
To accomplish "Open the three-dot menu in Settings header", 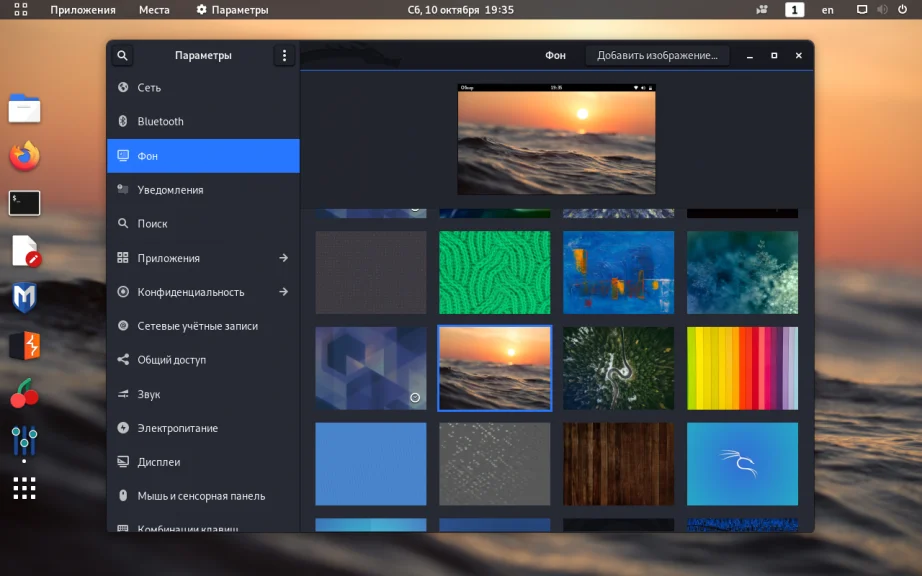I will point(284,56).
